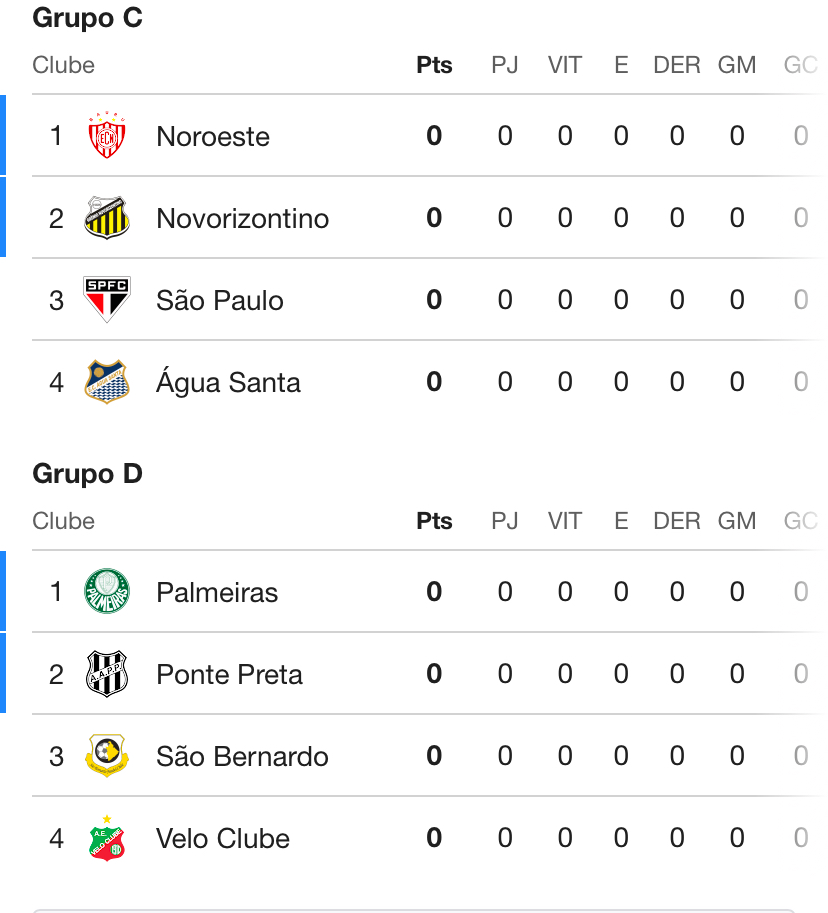Open the Água Santa team name link
828x913 pixels.
click(228, 382)
